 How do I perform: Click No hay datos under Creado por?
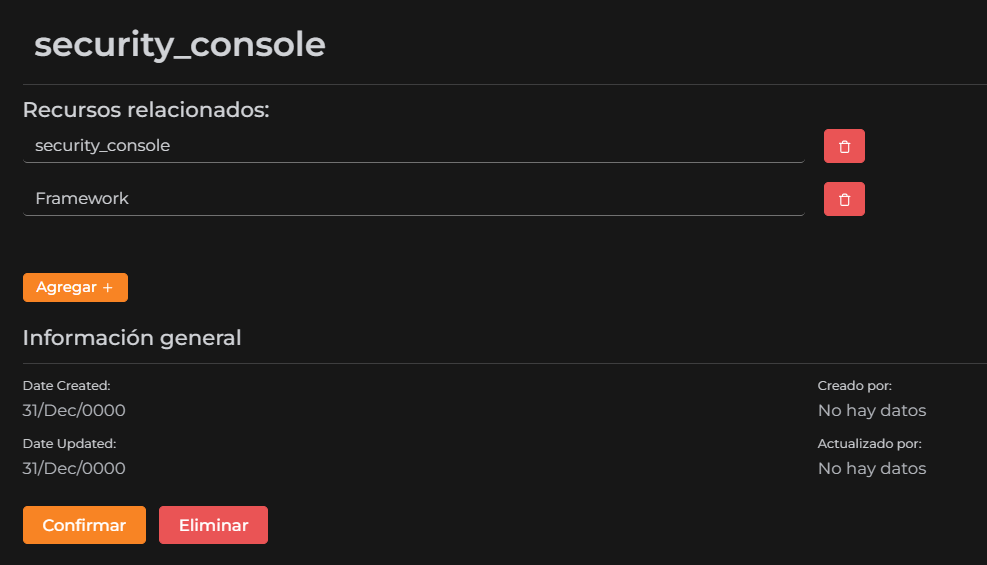pos(872,410)
